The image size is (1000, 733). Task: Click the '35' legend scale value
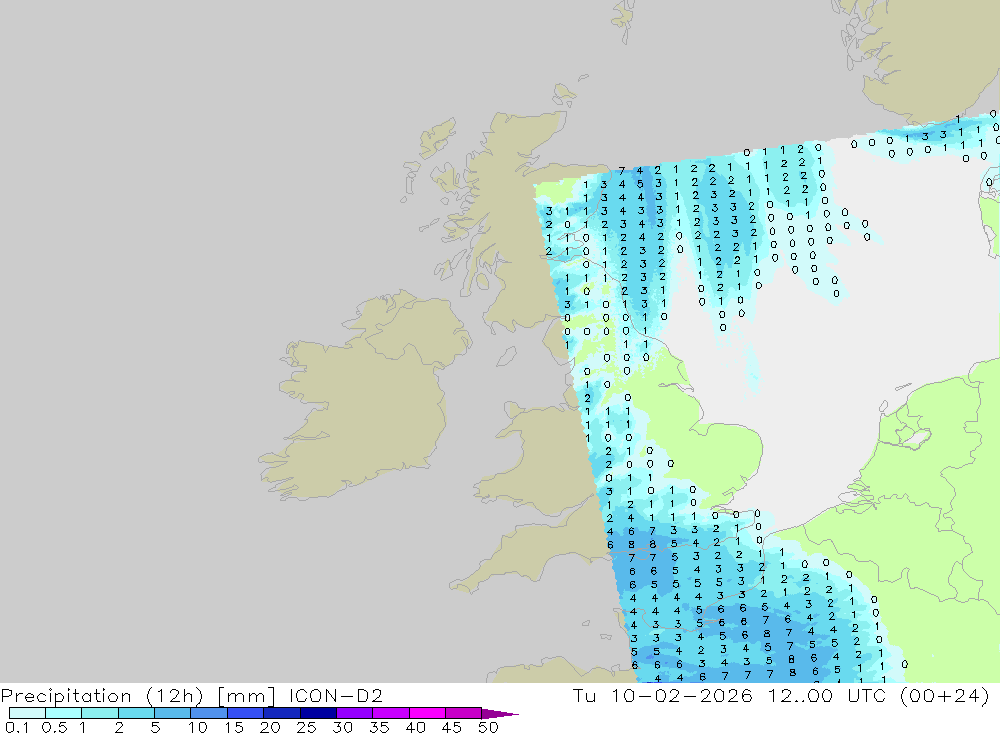(x=379, y=727)
